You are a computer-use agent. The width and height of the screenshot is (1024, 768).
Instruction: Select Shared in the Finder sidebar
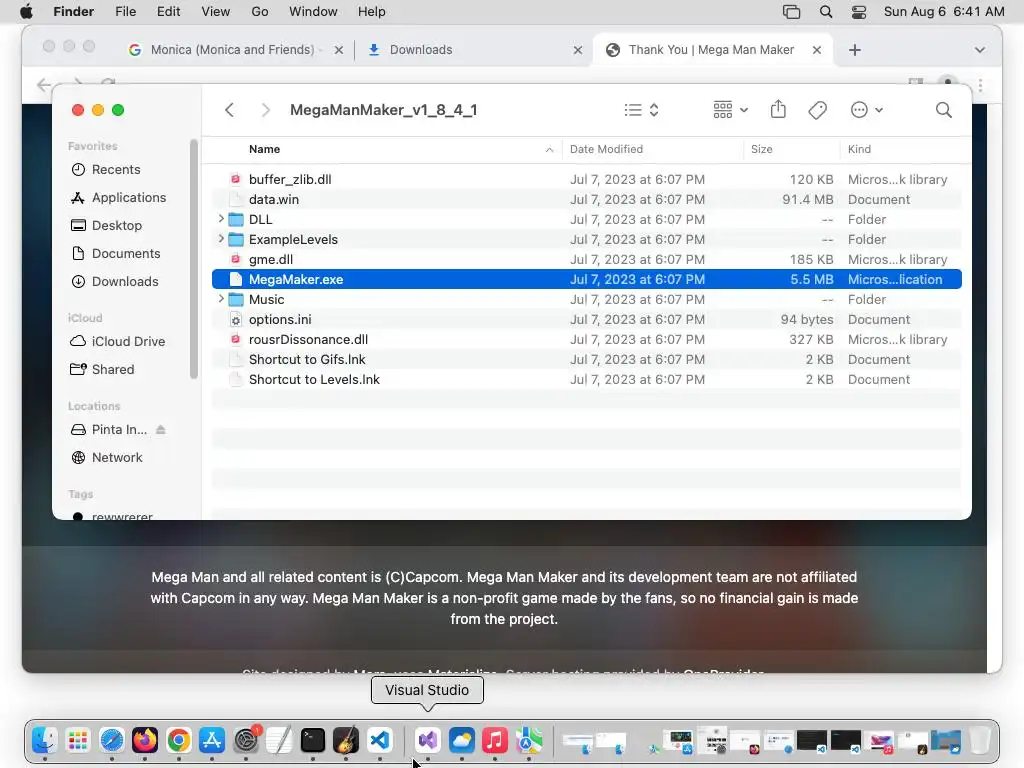click(x=112, y=370)
